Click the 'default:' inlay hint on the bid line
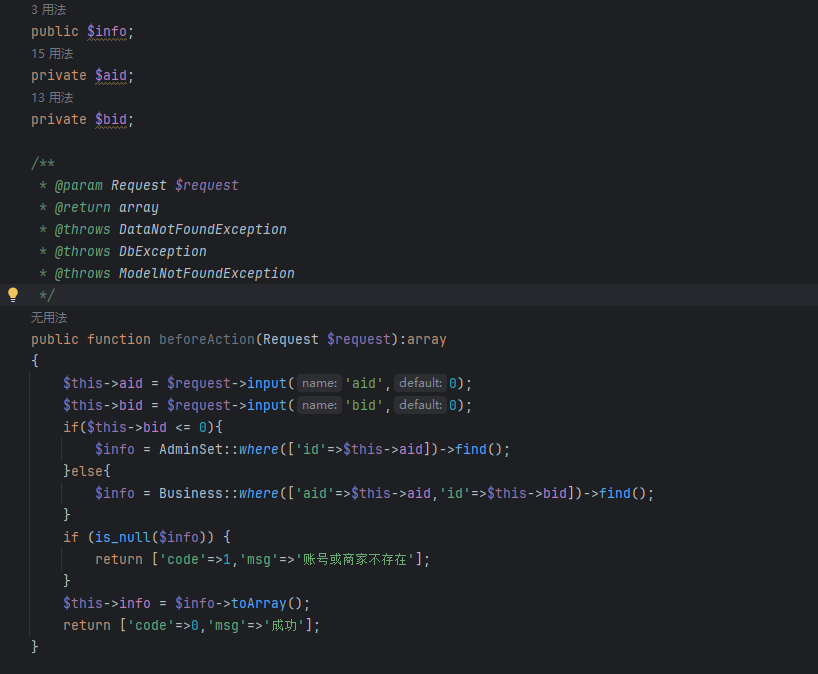Image resolution: width=818 pixels, height=674 pixels. 420,405
